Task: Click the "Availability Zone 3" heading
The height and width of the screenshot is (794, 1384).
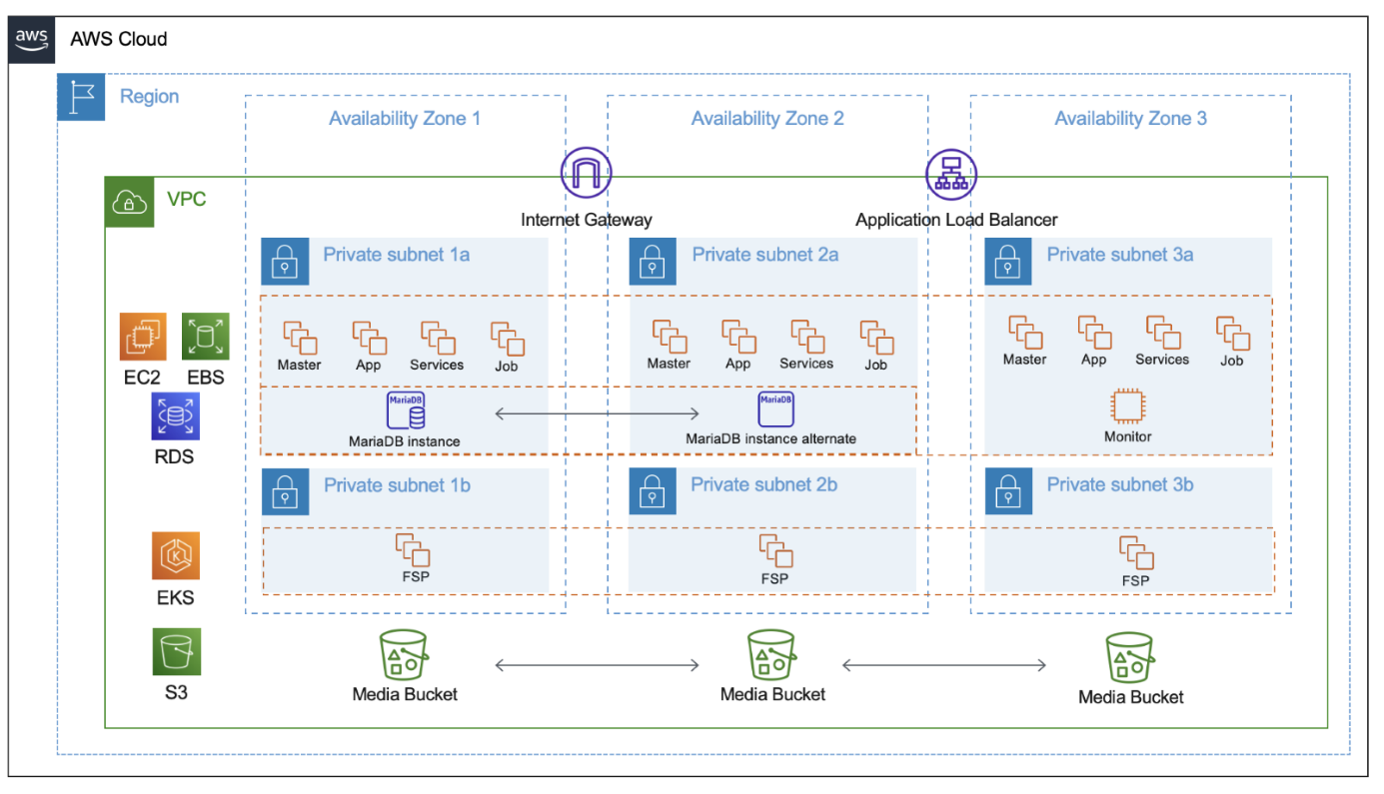Action: pos(1131,119)
